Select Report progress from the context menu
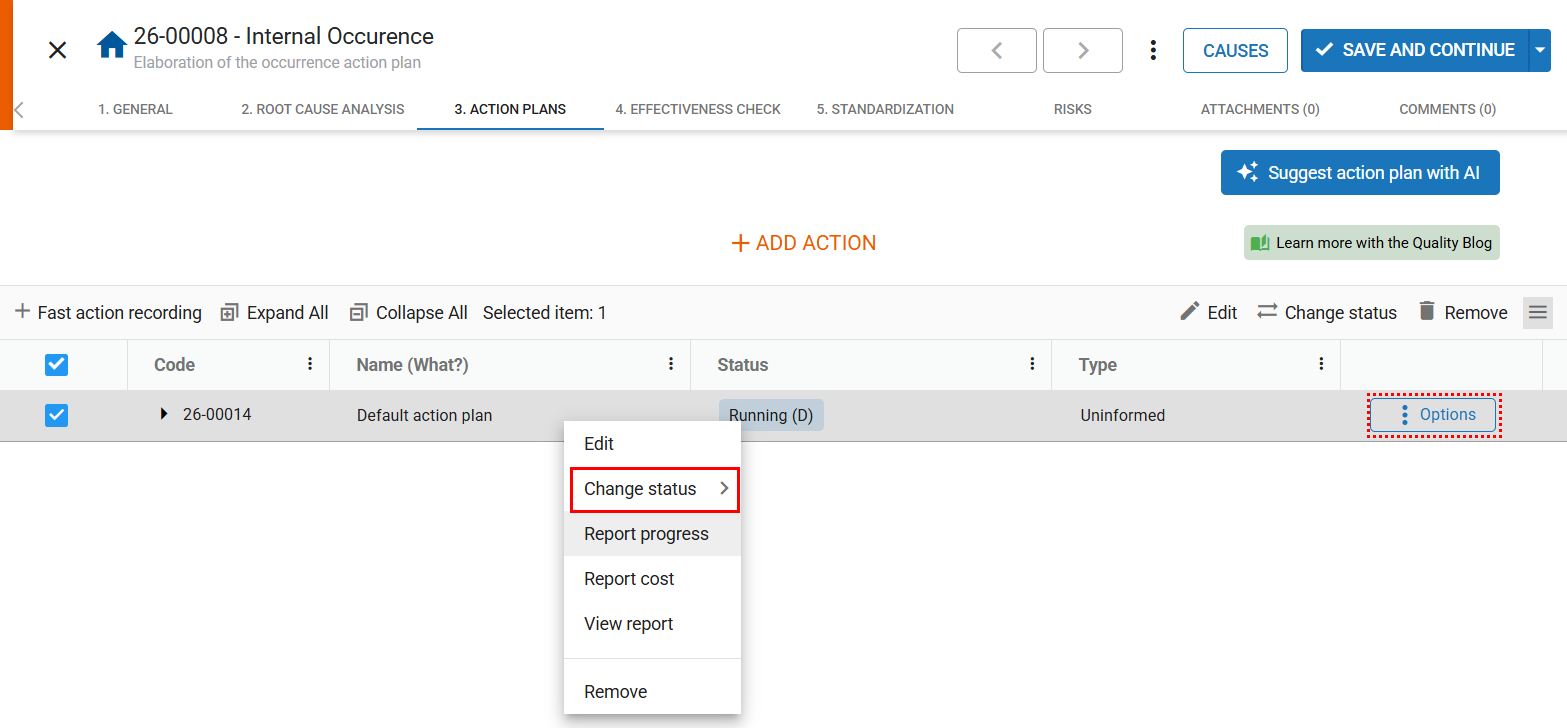The image size is (1567, 728). coord(646,534)
